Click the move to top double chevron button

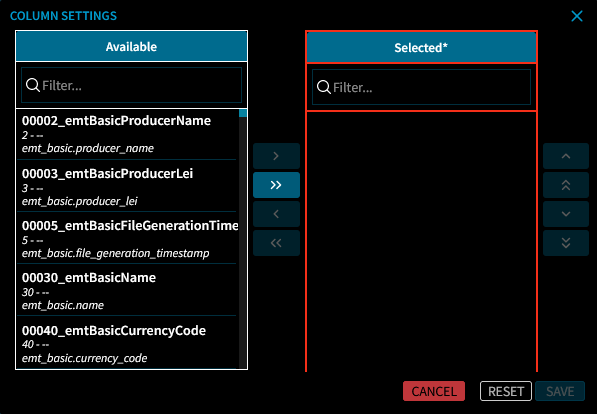[566, 185]
